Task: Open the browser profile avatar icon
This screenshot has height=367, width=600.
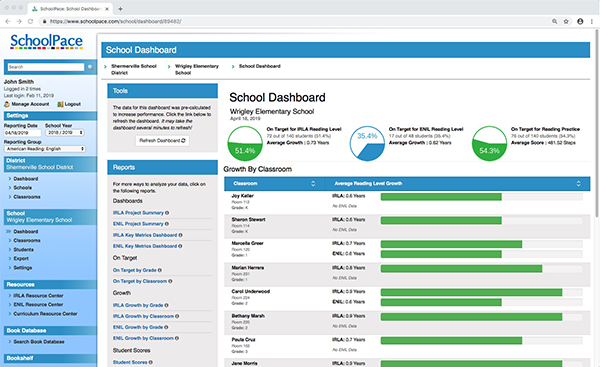Action: pos(580,21)
